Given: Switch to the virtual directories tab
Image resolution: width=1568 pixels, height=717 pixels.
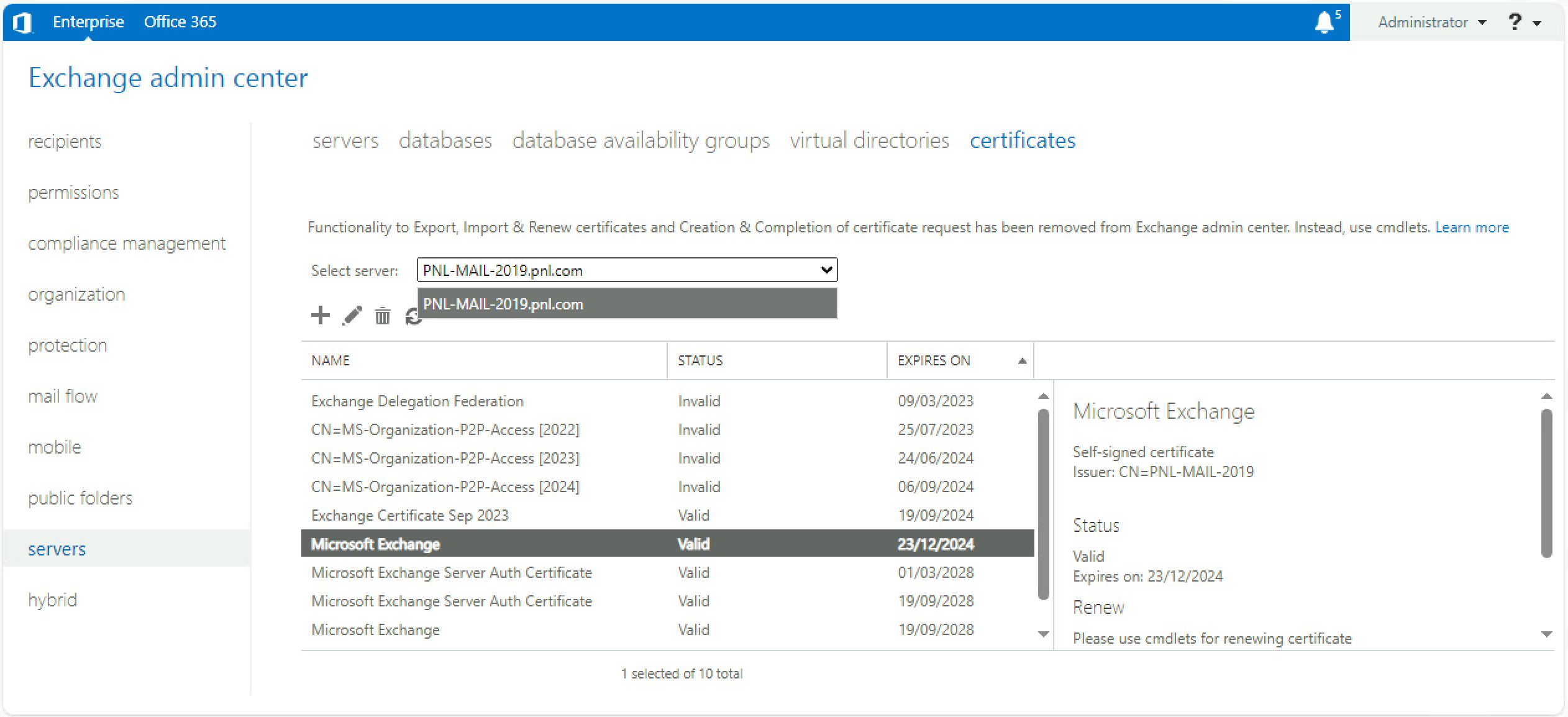Looking at the screenshot, I should (869, 140).
